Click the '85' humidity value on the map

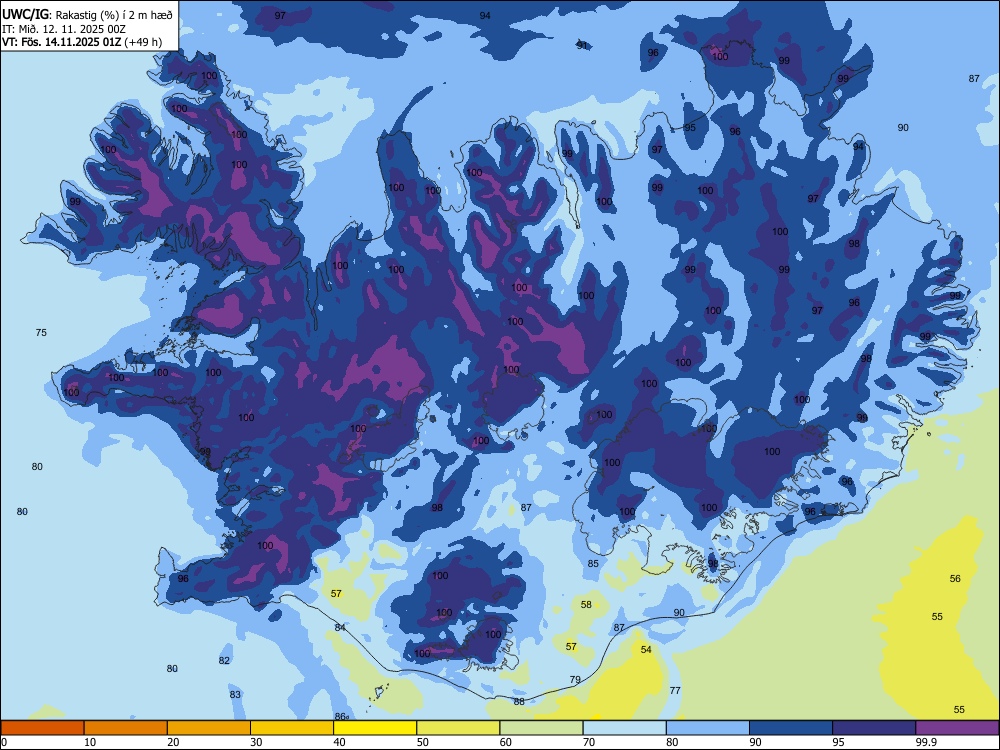(593, 563)
